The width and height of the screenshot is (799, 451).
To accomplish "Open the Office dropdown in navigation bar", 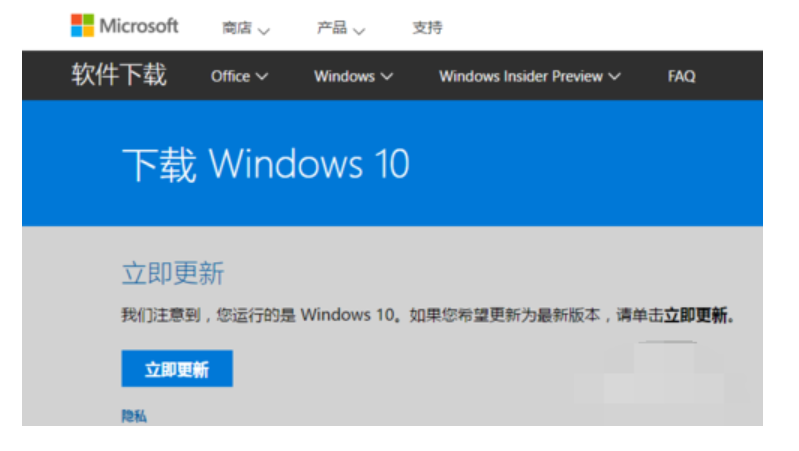I will click(230, 76).
